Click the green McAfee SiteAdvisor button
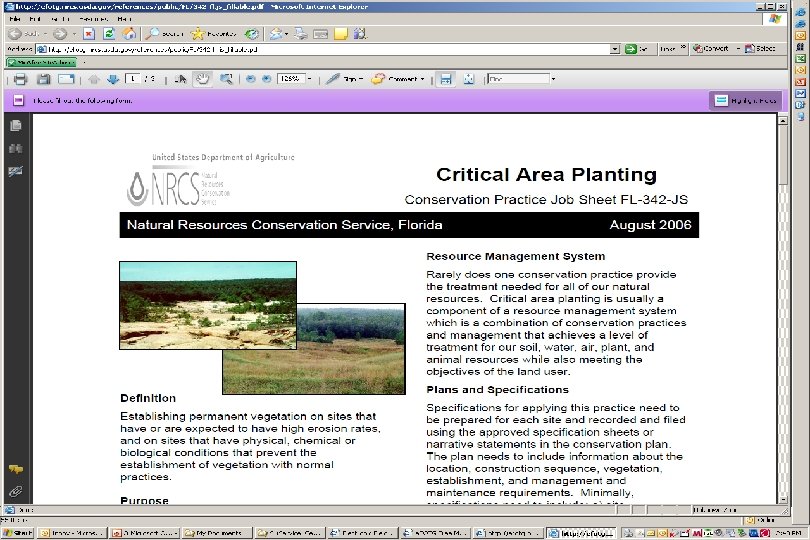This screenshot has width=810, height=540. 41,63
